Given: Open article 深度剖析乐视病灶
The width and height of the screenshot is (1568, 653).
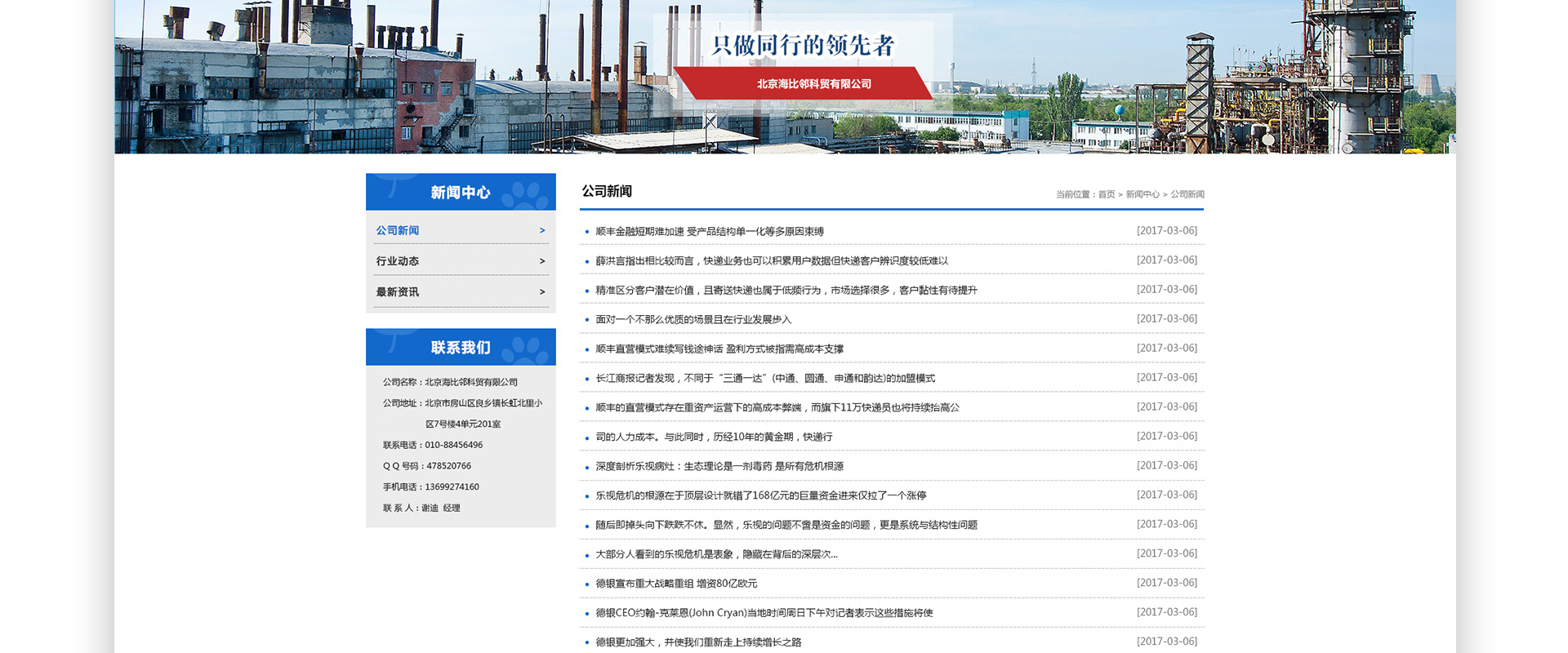Looking at the screenshot, I should pos(719,467).
